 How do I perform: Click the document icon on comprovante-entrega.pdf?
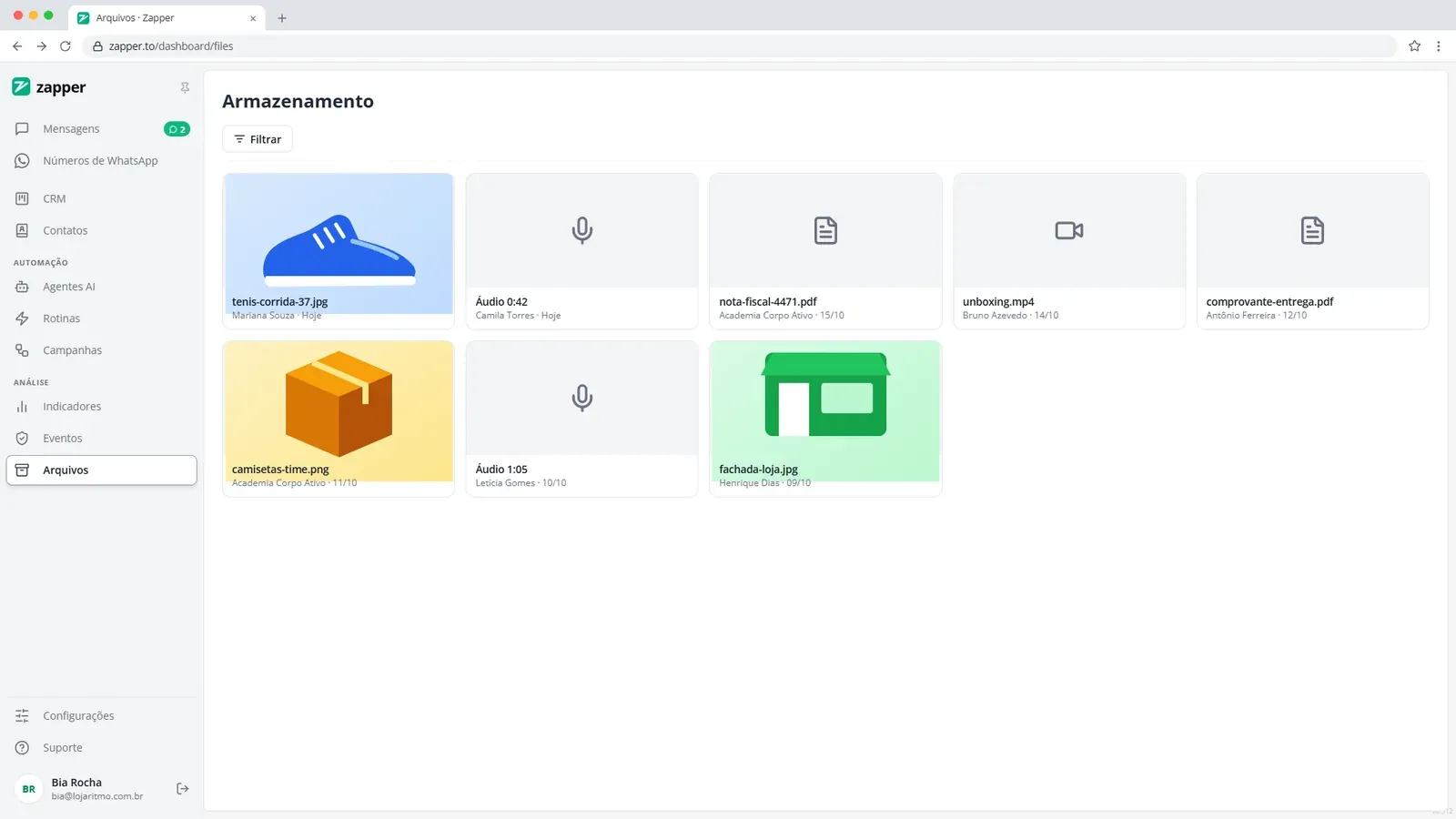[x=1312, y=230]
